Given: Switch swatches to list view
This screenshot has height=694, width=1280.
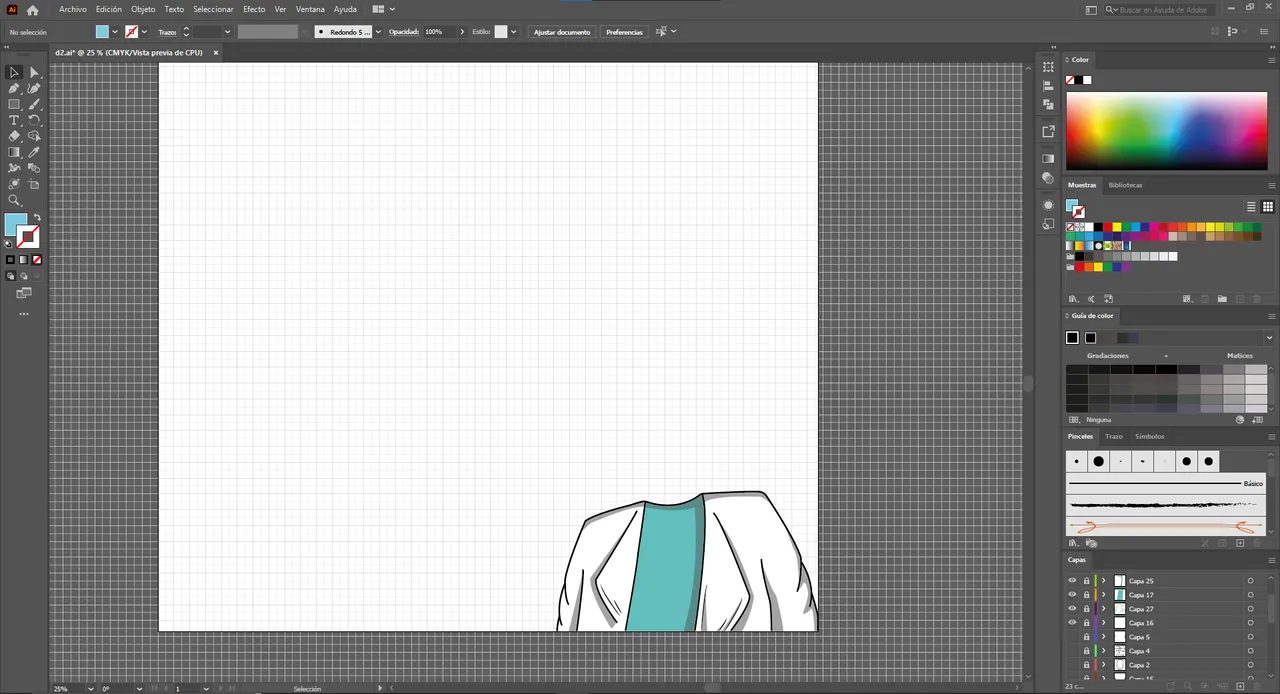Looking at the screenshot, I should (x=1251, y=207).
